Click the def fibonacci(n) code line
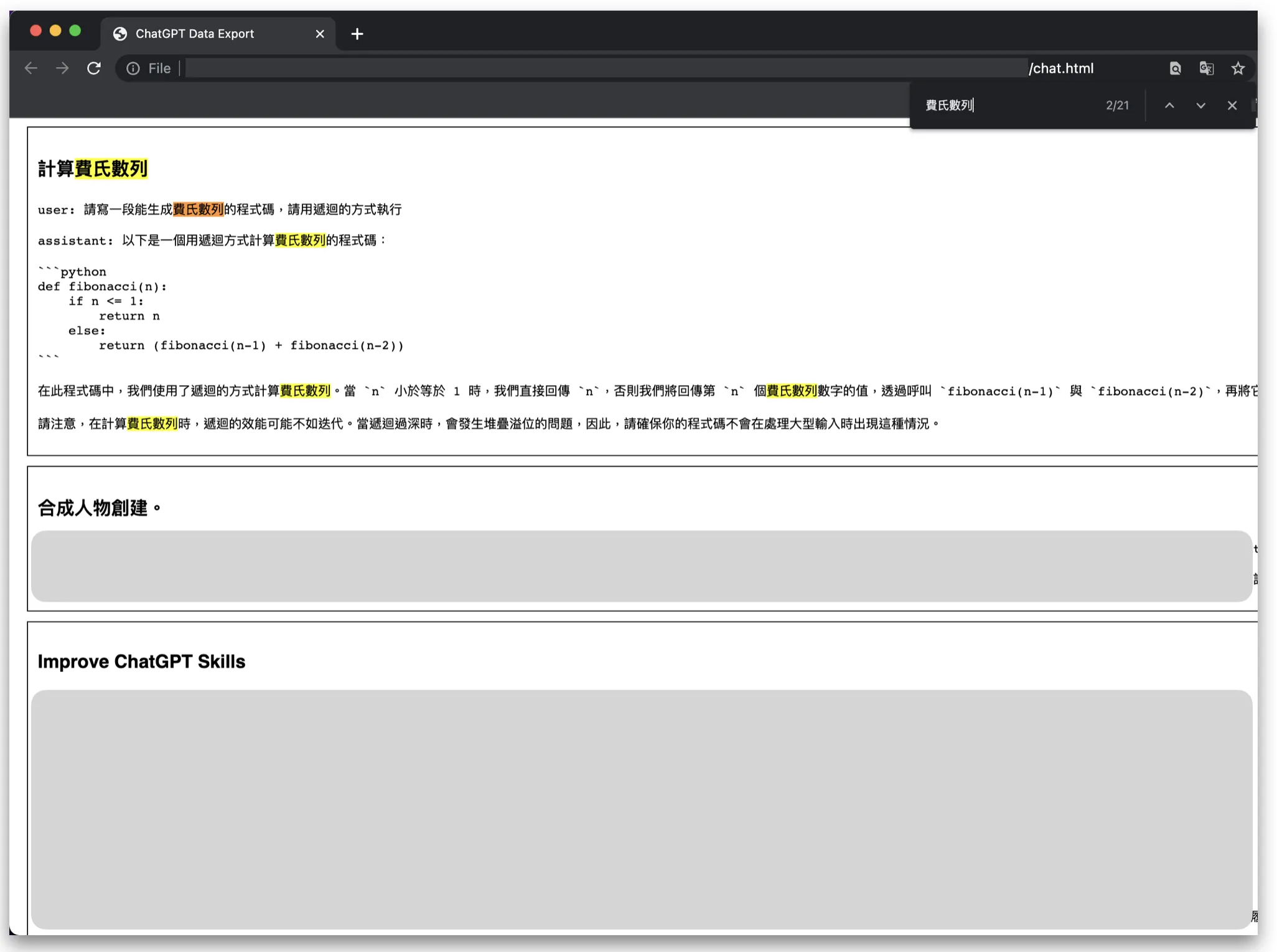Screen dimensions: 1277x952 [102, 287]
